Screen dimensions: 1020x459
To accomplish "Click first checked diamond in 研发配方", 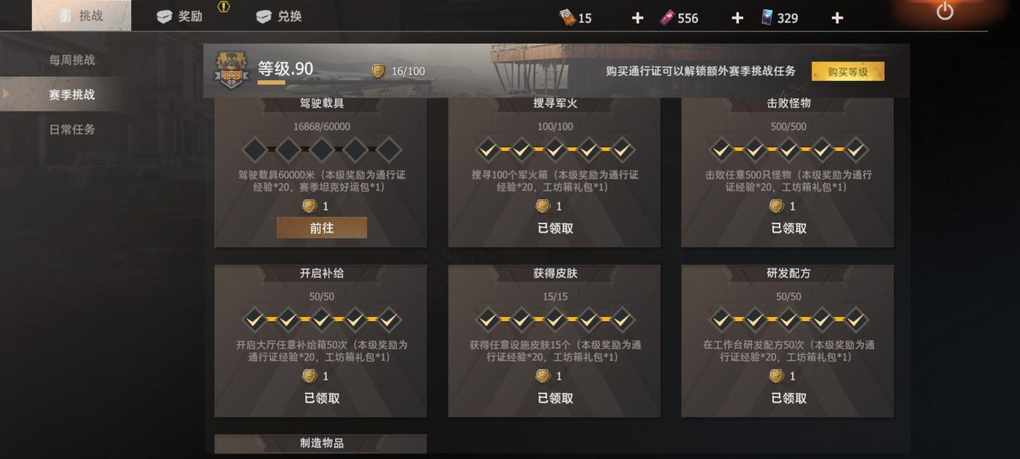I will click(x=721, y=319).
